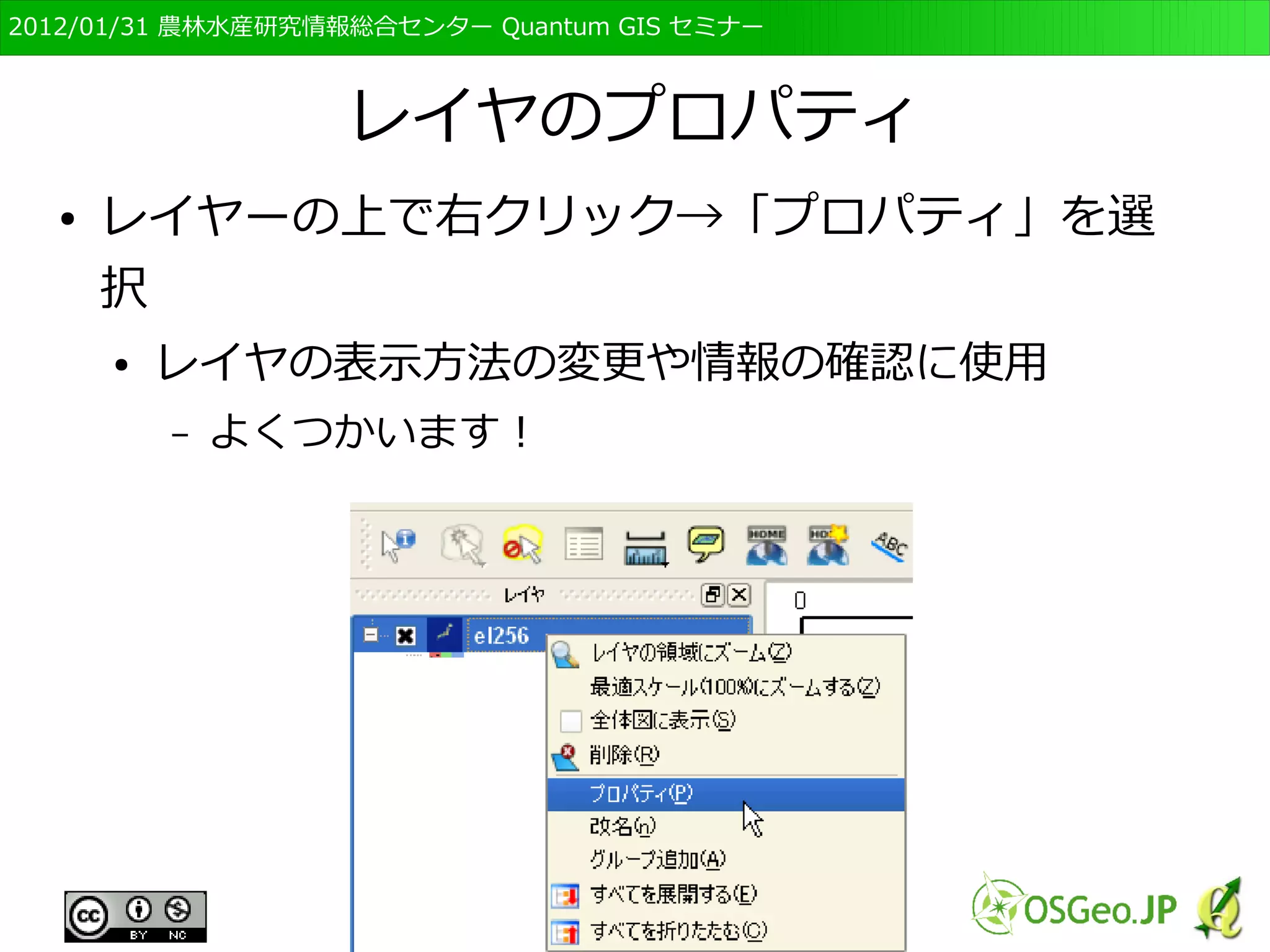Select すべてを折りたたむ(C) entry

point(726,930)
